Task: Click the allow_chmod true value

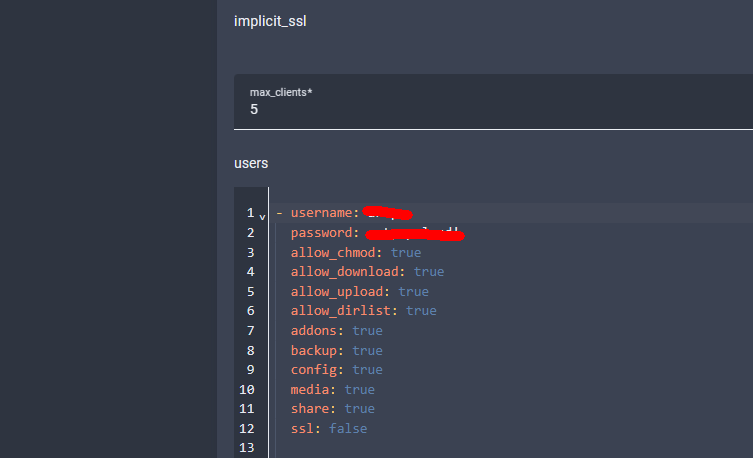Action: point(405,252)
